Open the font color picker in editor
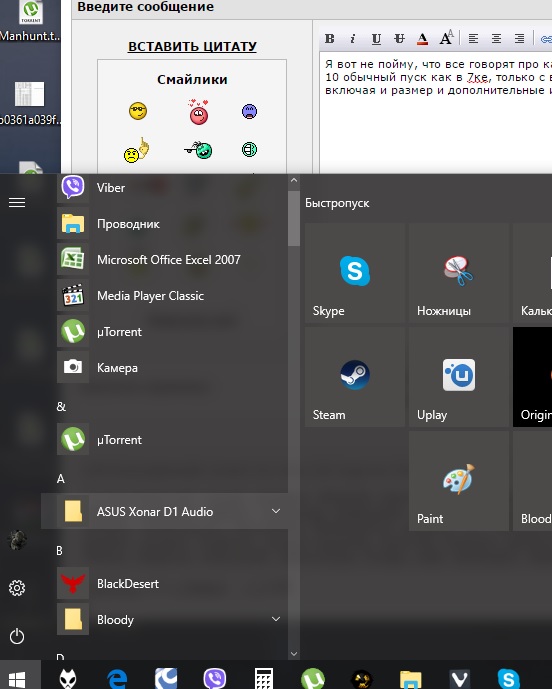The width and height of the screenshot is (552, 689). click(x=422, y=39)
